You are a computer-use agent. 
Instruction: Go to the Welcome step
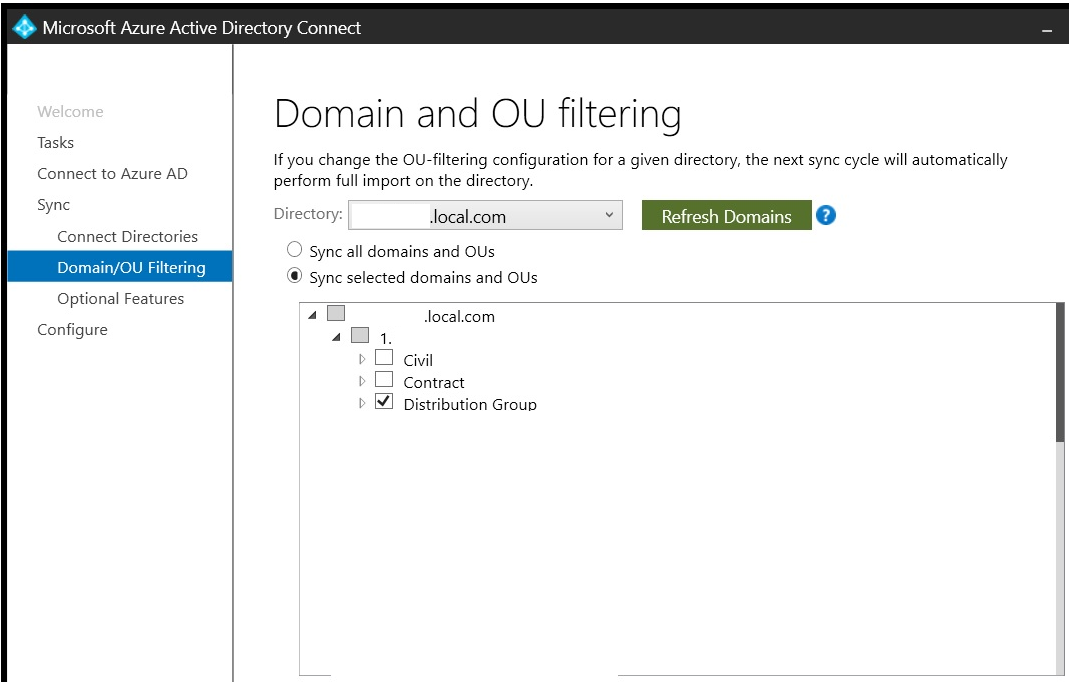[x=70, y=112]
